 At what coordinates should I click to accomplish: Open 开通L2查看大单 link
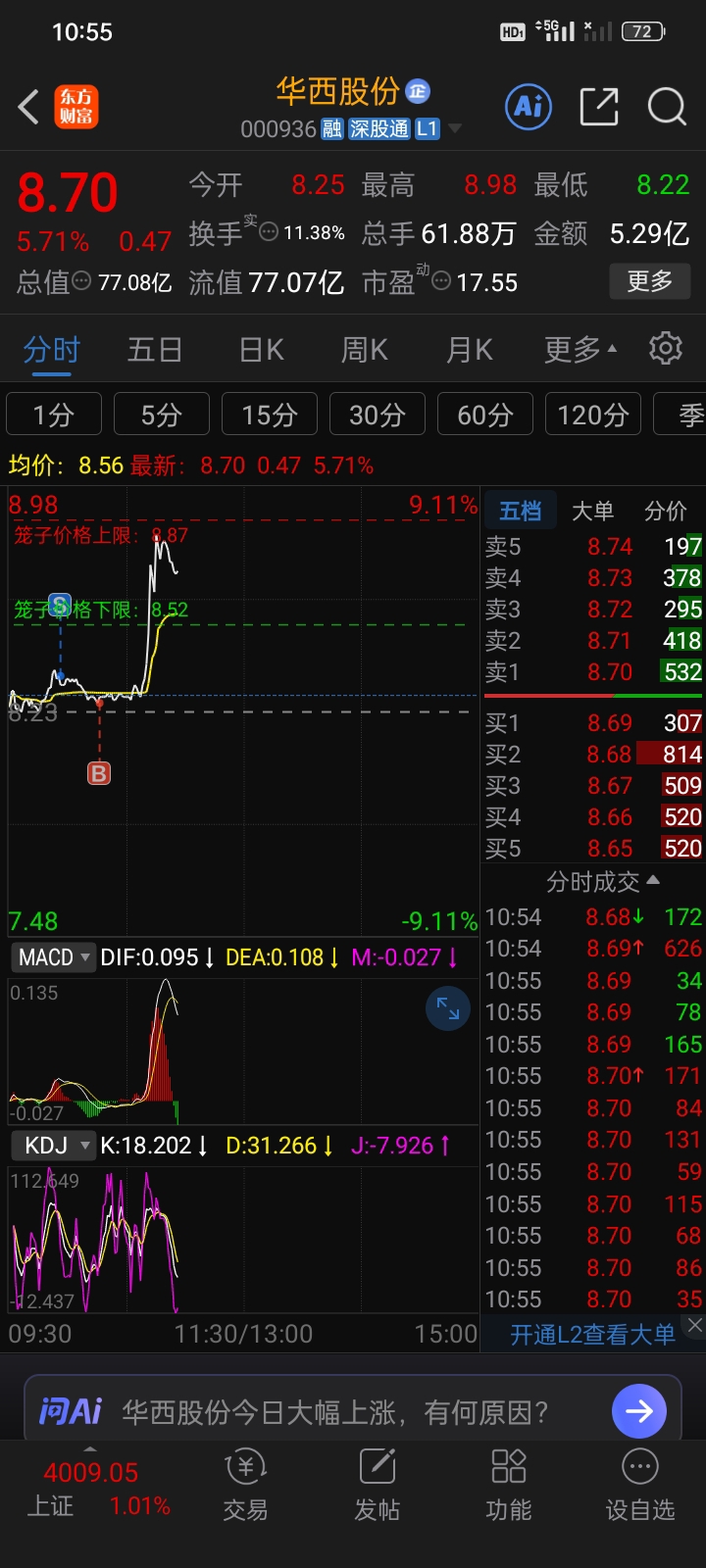pyautogui.click(x=592, y=1335)
